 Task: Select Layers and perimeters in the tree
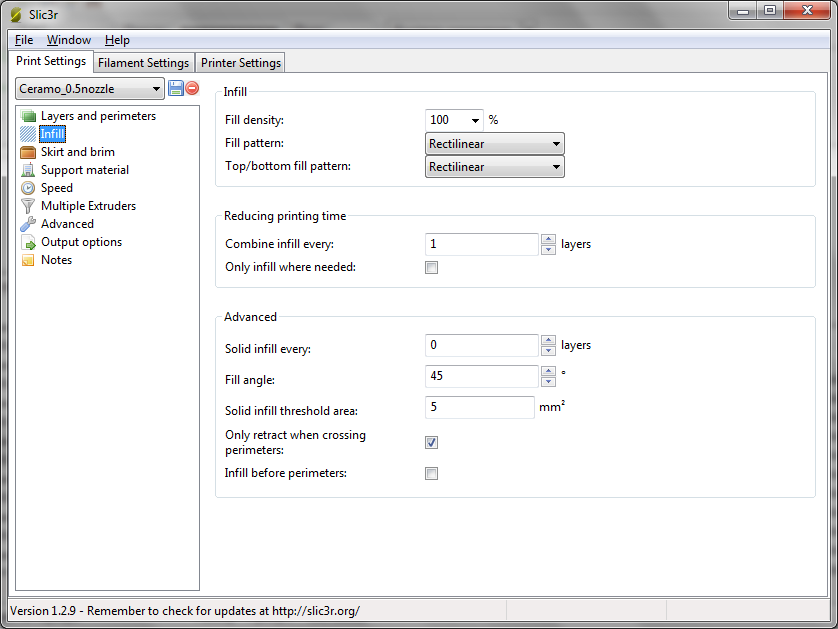click(98, 116)
